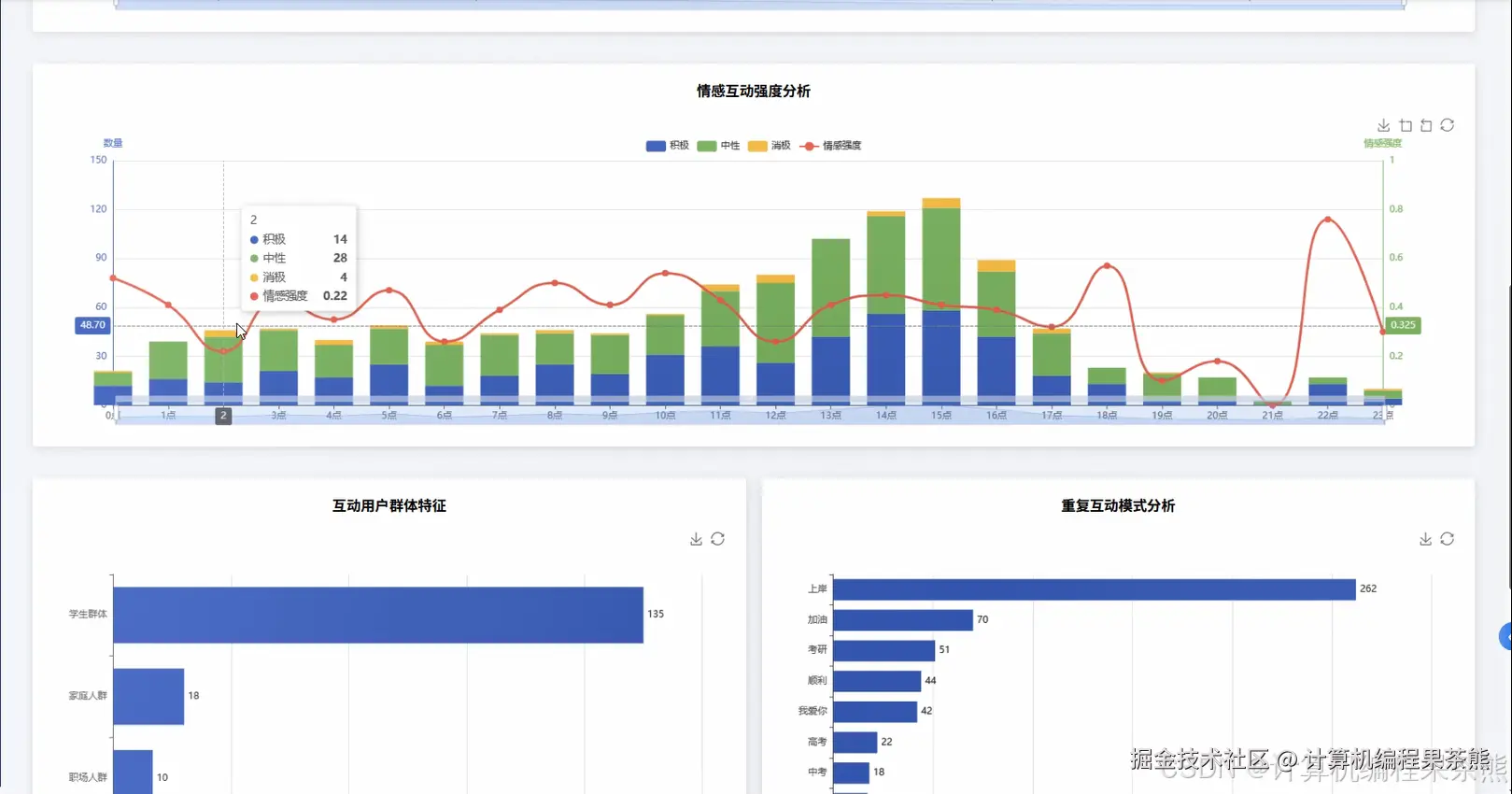Screen dimensions: 1512x794
Task: Toggle 消极 series in chart legend
Action: click(770, 146)
